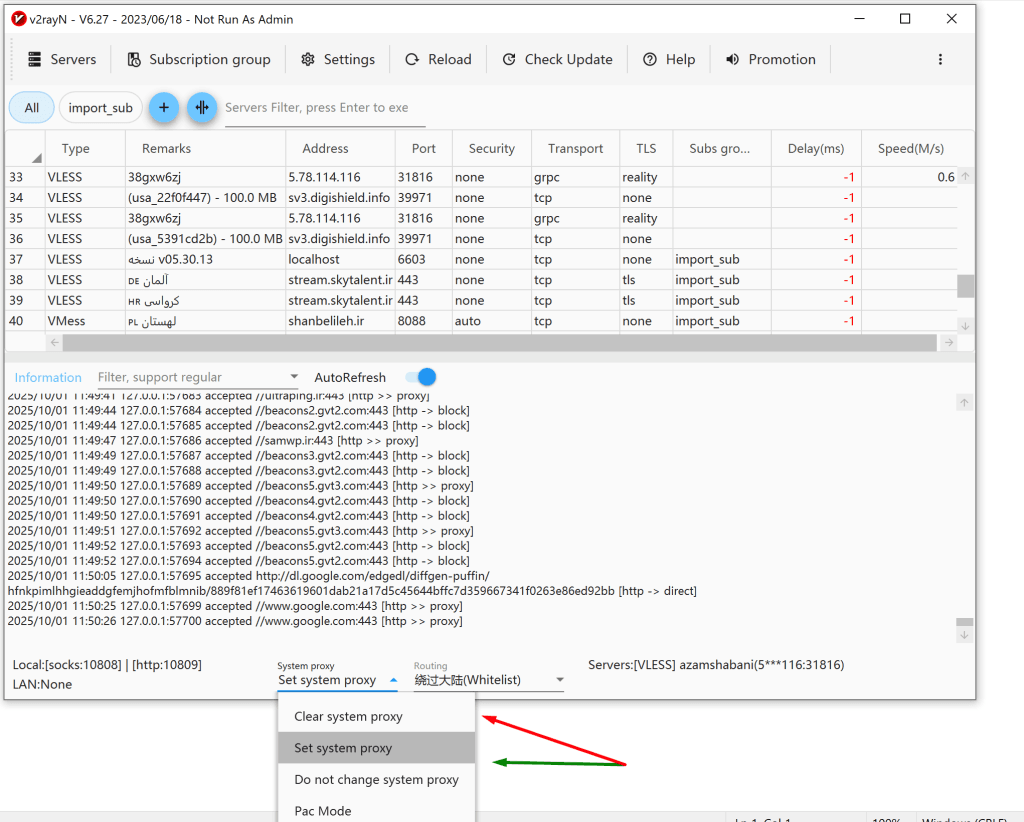The height and width of the screenshot is (822, 1024).
Task: Click the blue plus add button
Action: (x=164, y=107)
